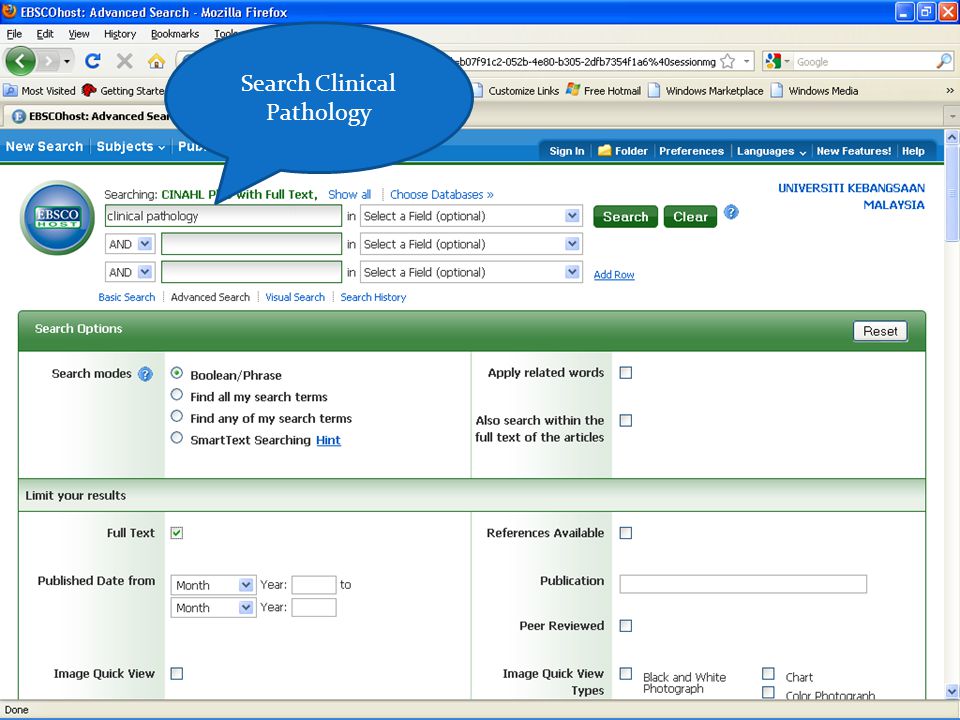Open the Bookmarks menu
960x720 pixels.
[x=175, y=34]
